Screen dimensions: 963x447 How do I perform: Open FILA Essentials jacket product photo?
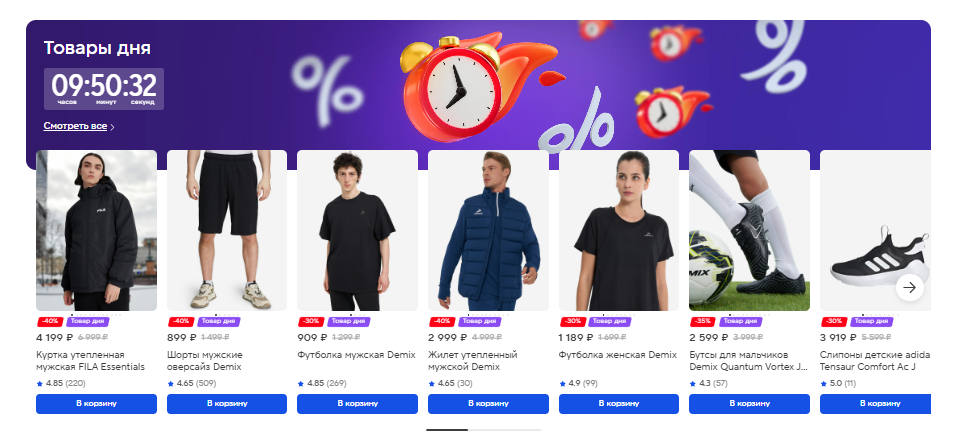[x=96, y=230]
